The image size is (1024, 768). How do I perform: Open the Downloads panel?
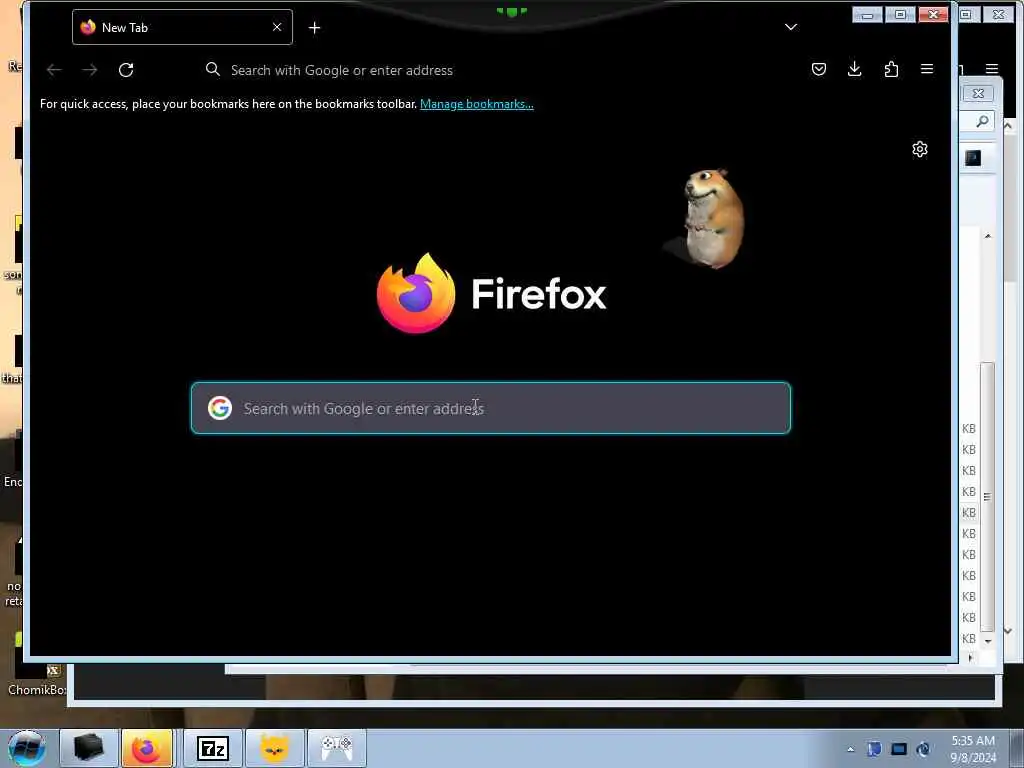(x=854, y=69)
